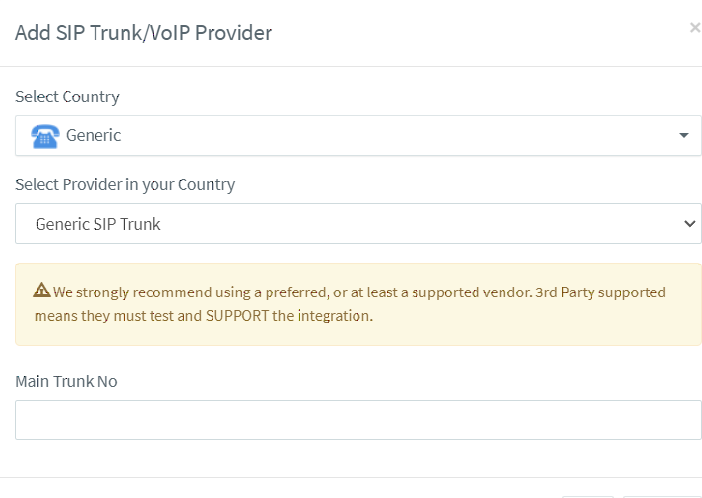This screenshot has width=702, height=498.
Task: Open the Select Country caret arrow
Action: [684, 135]
